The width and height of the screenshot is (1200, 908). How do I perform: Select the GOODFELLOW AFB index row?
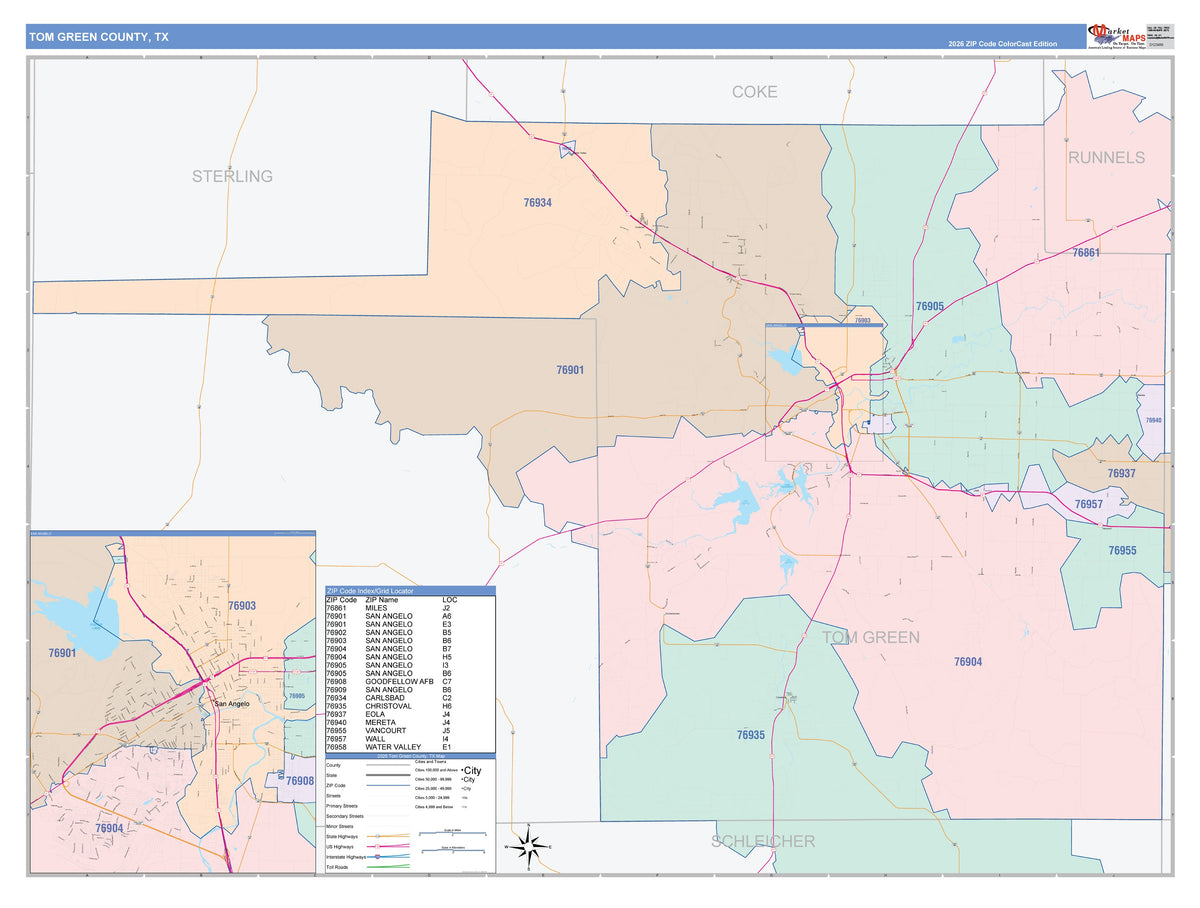pos(409,681)
